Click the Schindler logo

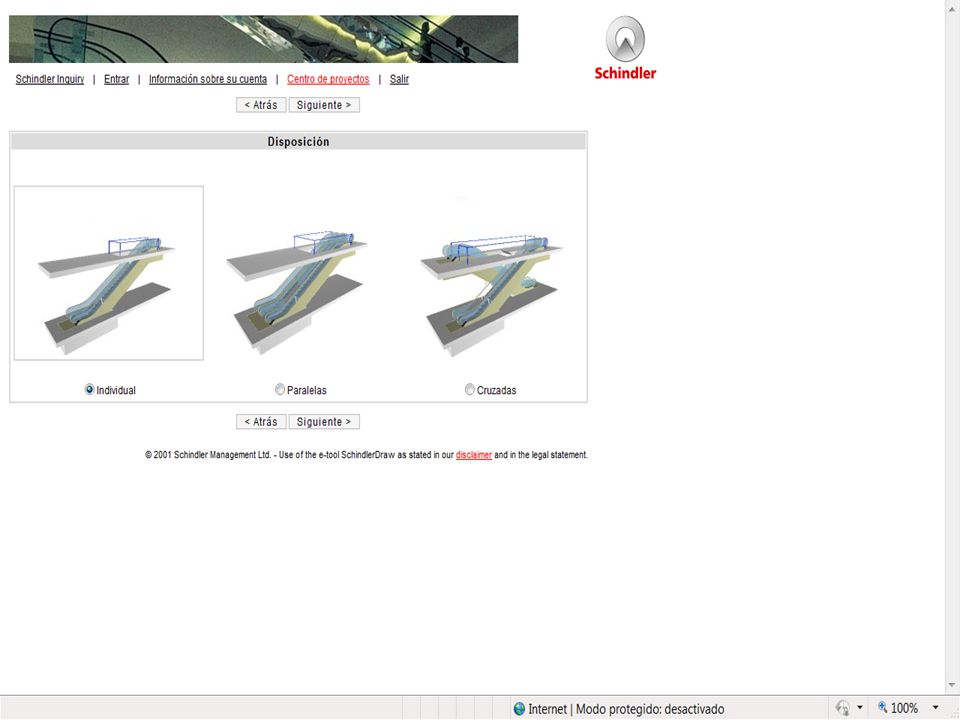click(x=625, y=48)
